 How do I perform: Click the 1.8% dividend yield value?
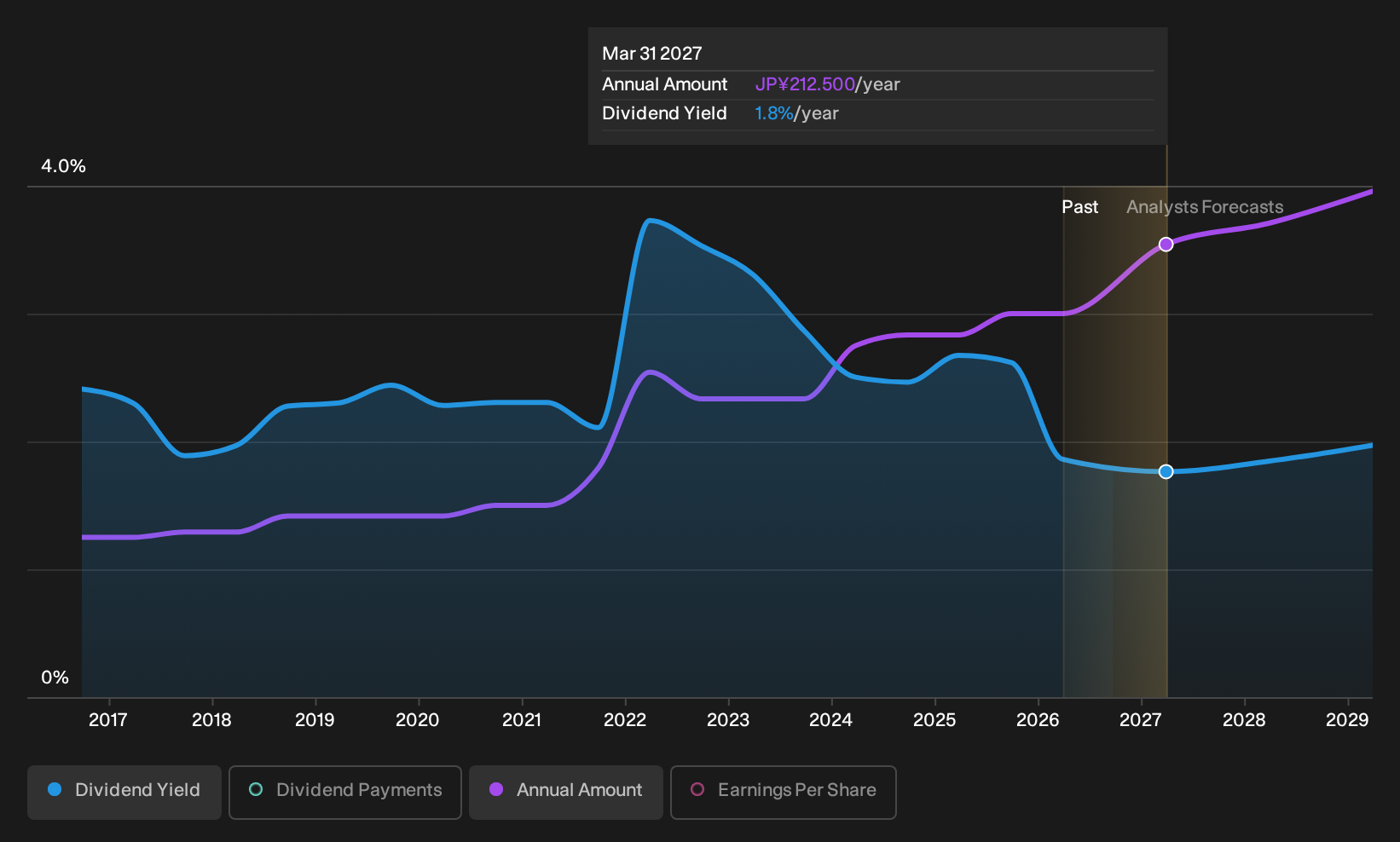pos(774,113)
